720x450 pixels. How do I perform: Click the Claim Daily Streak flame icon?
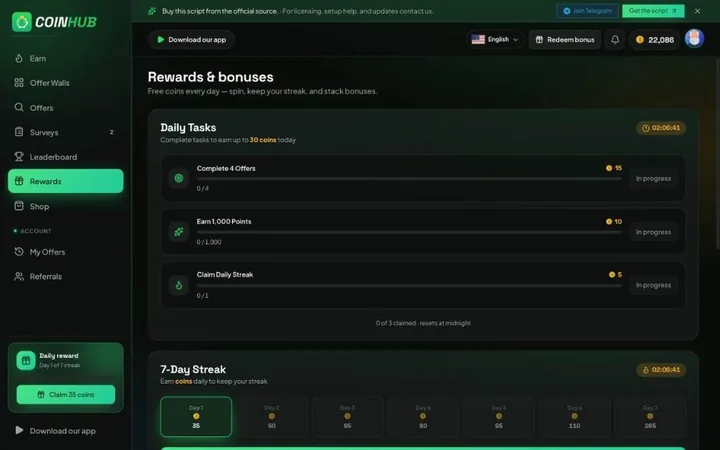click(x=179, y=285)
